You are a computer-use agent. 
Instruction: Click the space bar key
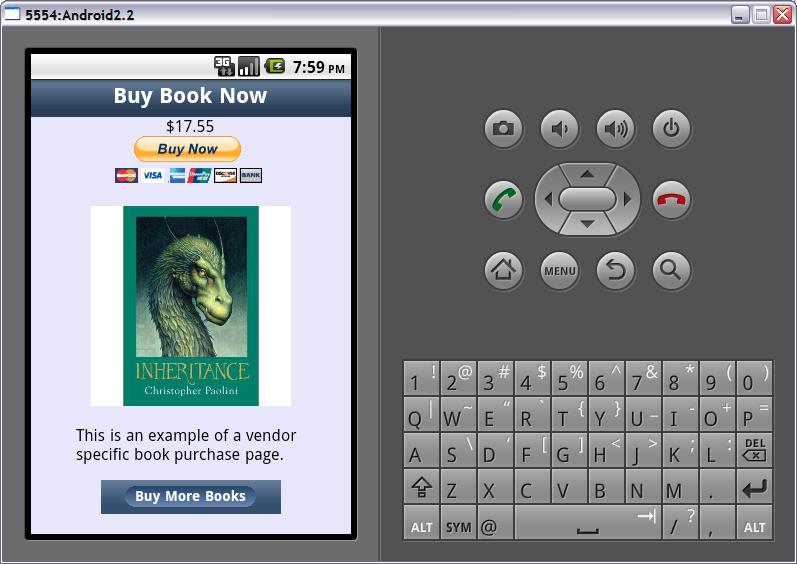[588, 522]
